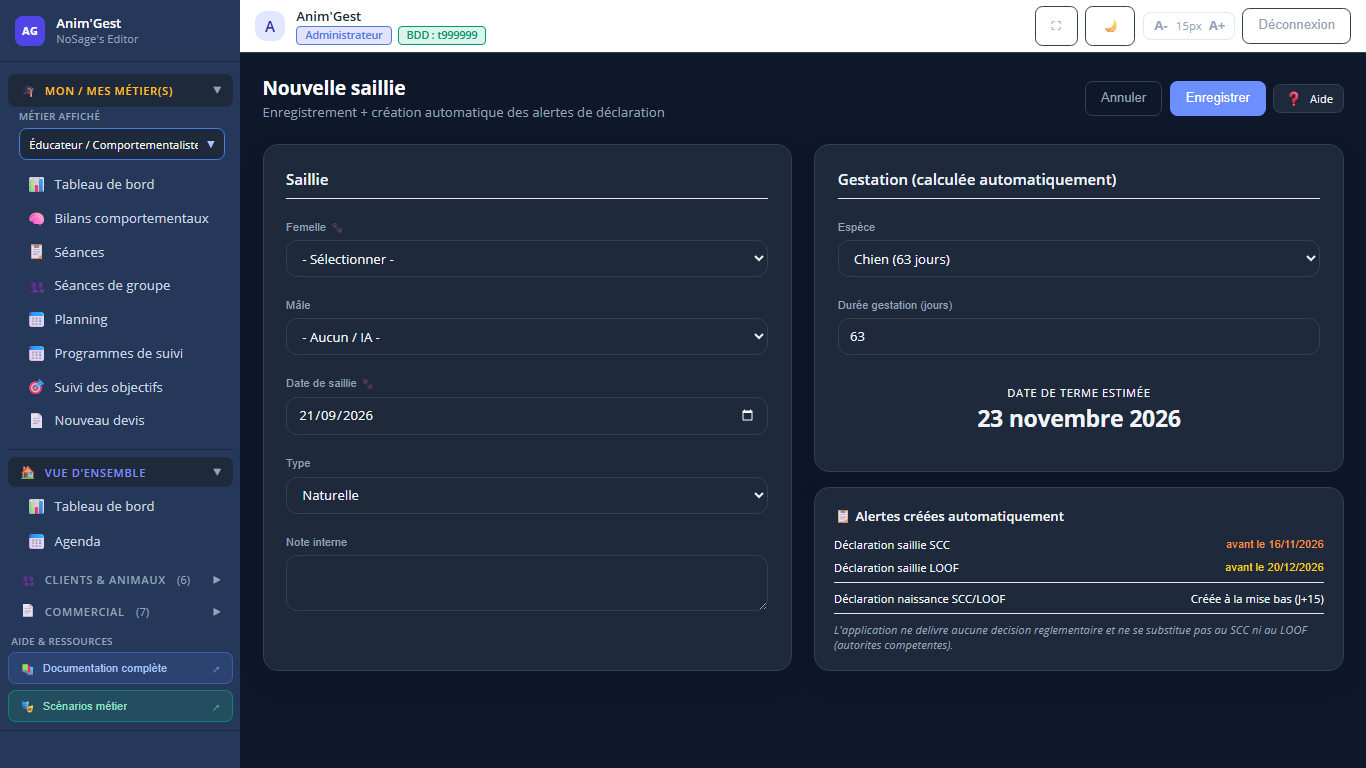
Task: Switch theme with the moon icon
Action: pos(1110,26)
